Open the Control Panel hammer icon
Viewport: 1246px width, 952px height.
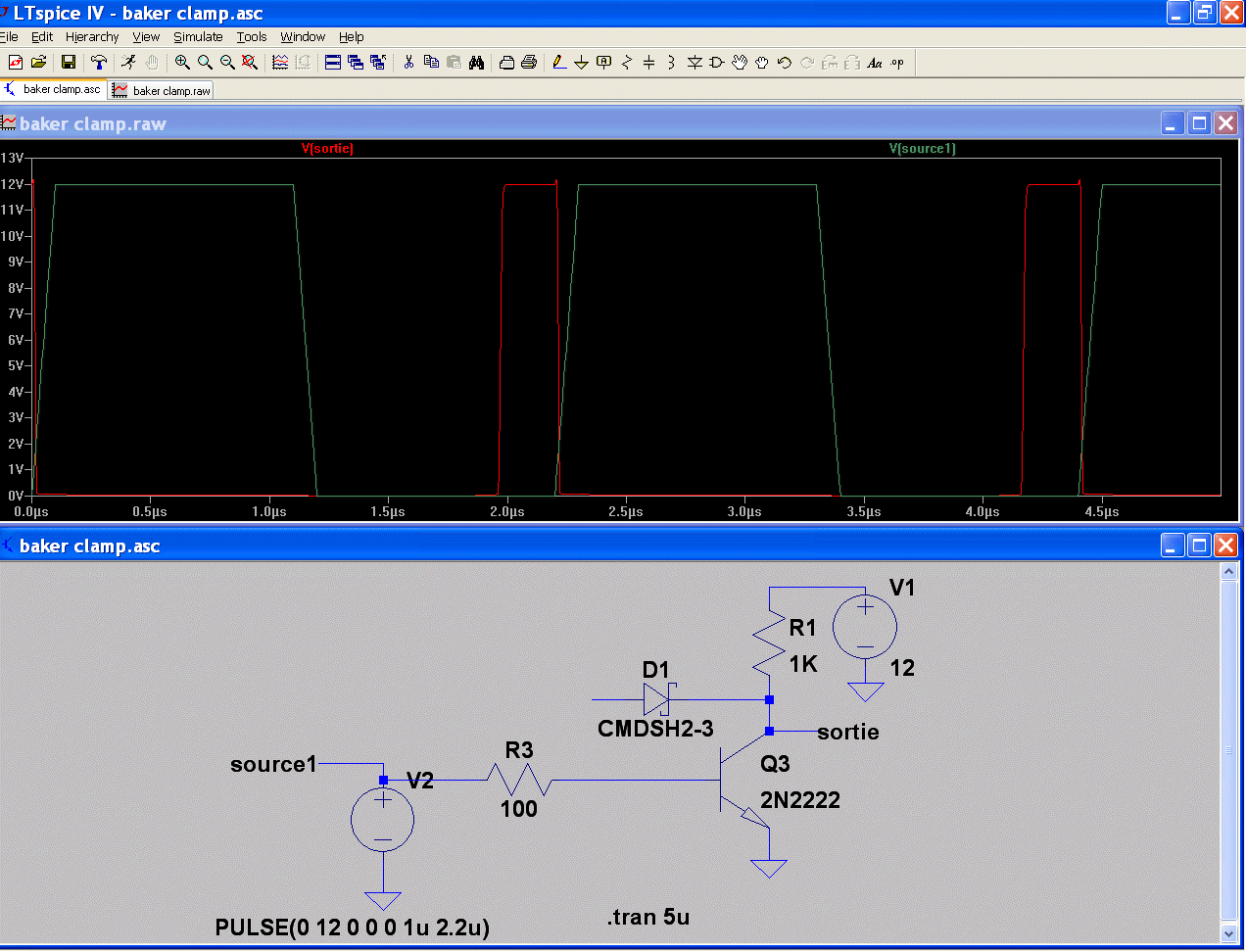pos(98,63)
